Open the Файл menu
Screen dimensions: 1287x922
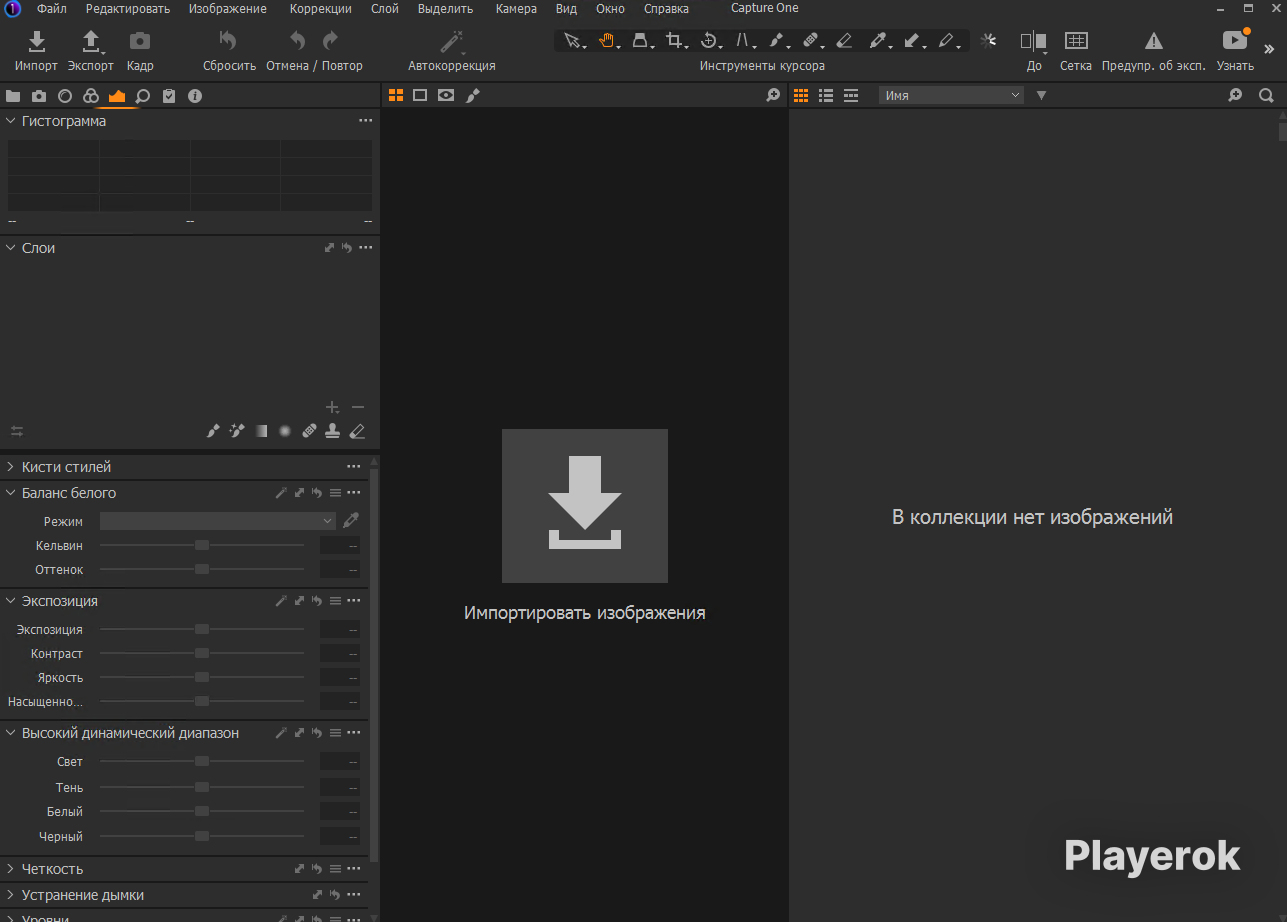[52, 9]
